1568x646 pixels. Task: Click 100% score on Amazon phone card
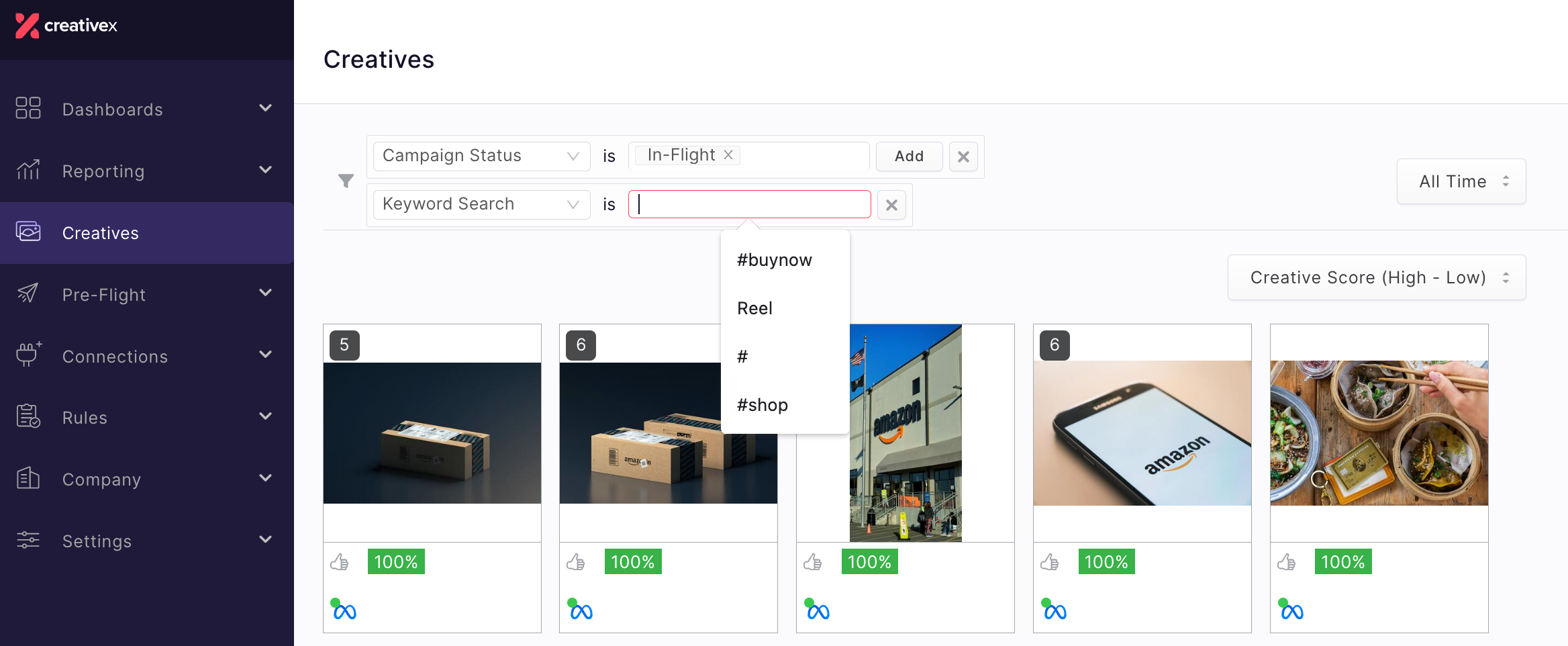(1106, 561)
